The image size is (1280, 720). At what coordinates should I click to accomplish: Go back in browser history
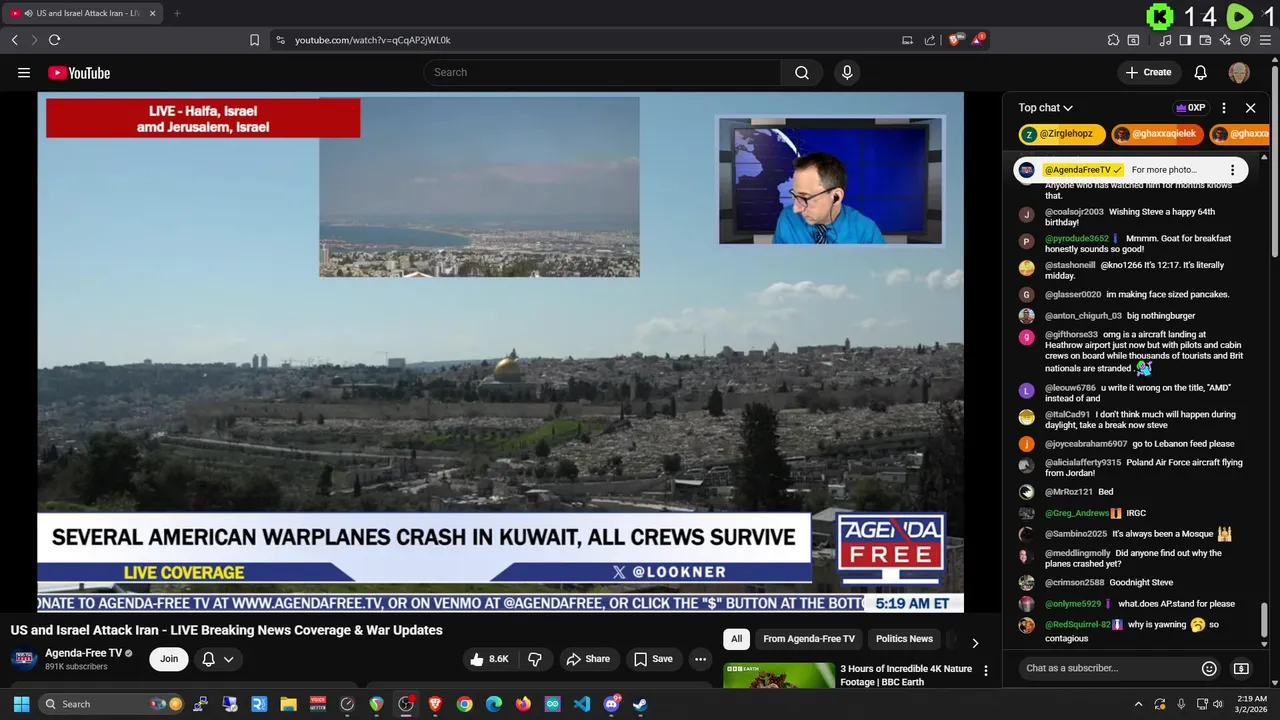point(14,40)
